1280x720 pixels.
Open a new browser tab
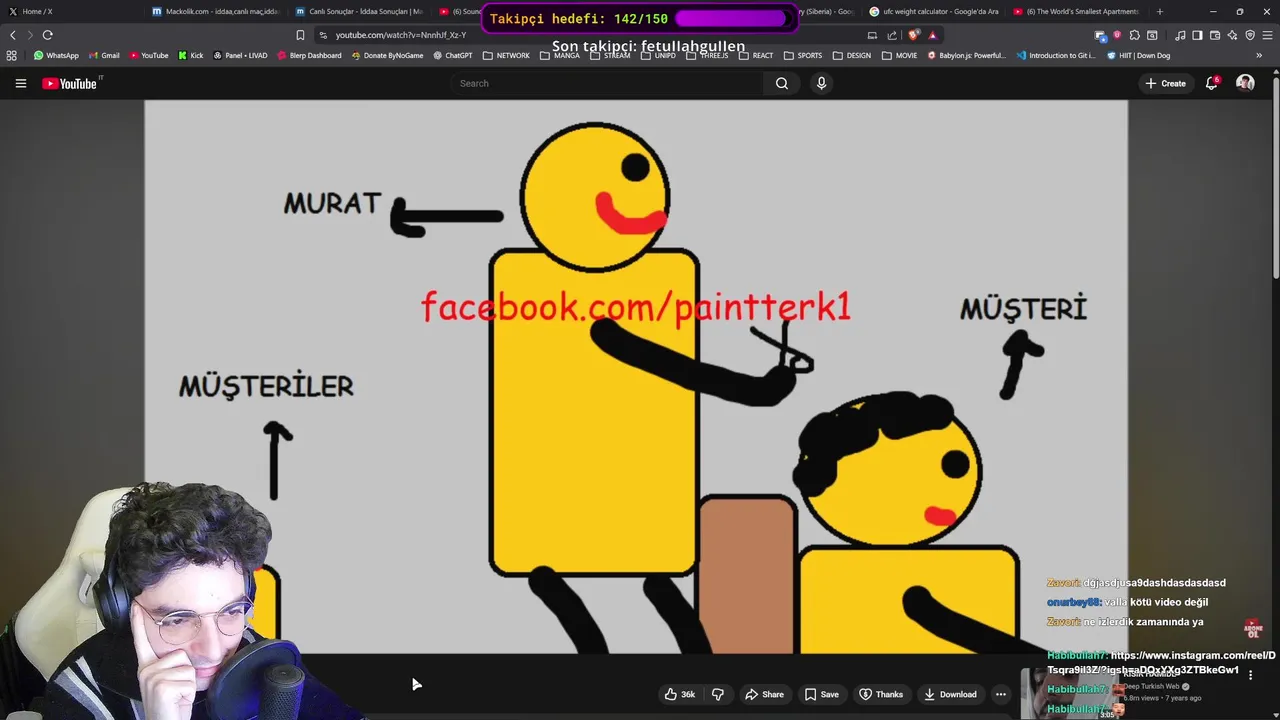(1160, 11)
